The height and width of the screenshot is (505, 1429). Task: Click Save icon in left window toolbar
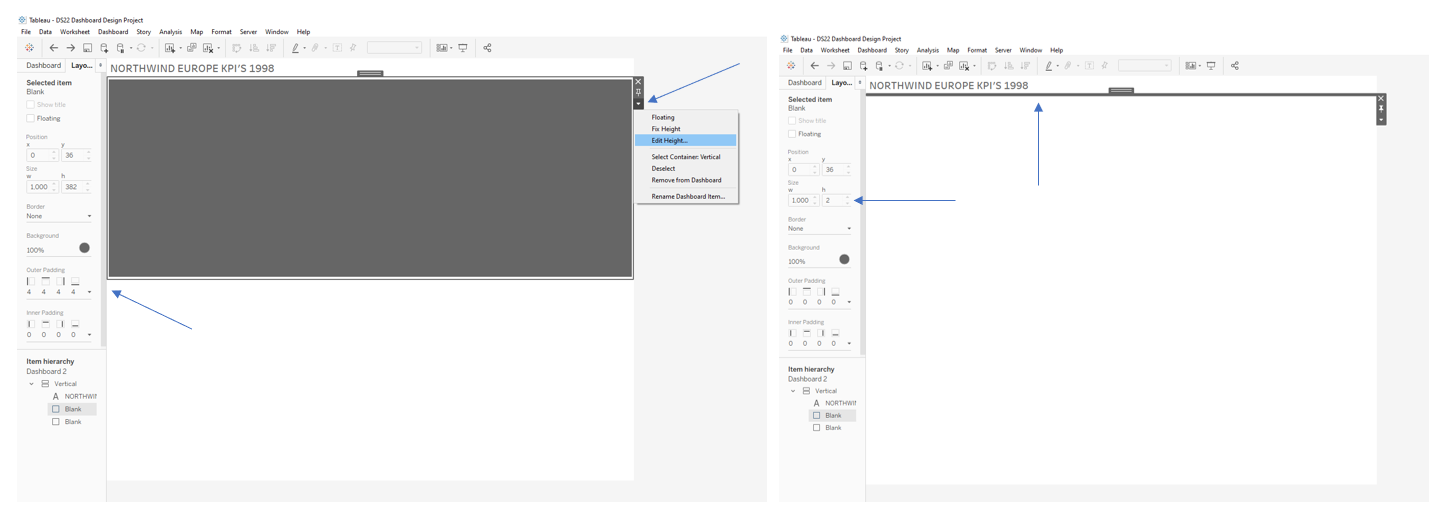coord(87,48)
